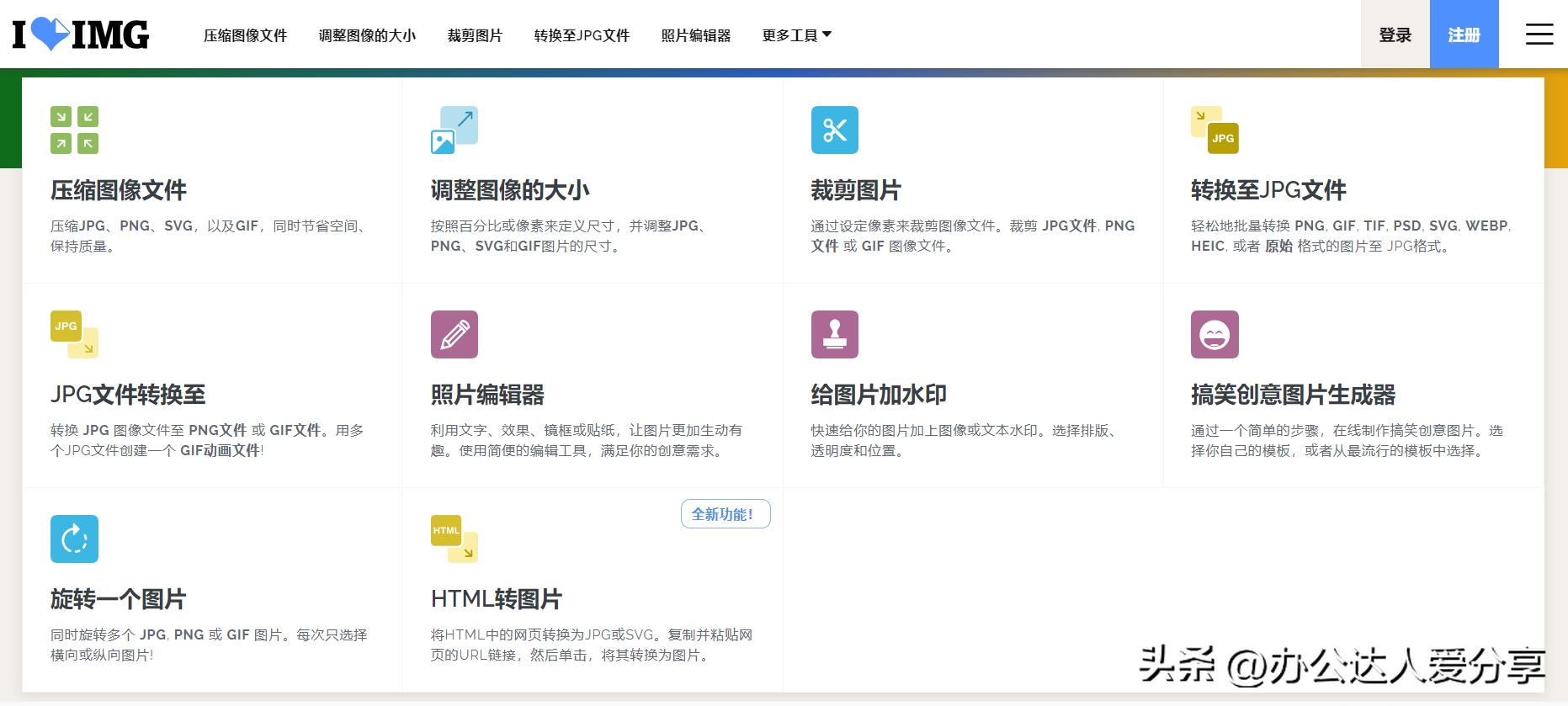
Task: Click the laughing face meme icon
Action: point(1215,334)
